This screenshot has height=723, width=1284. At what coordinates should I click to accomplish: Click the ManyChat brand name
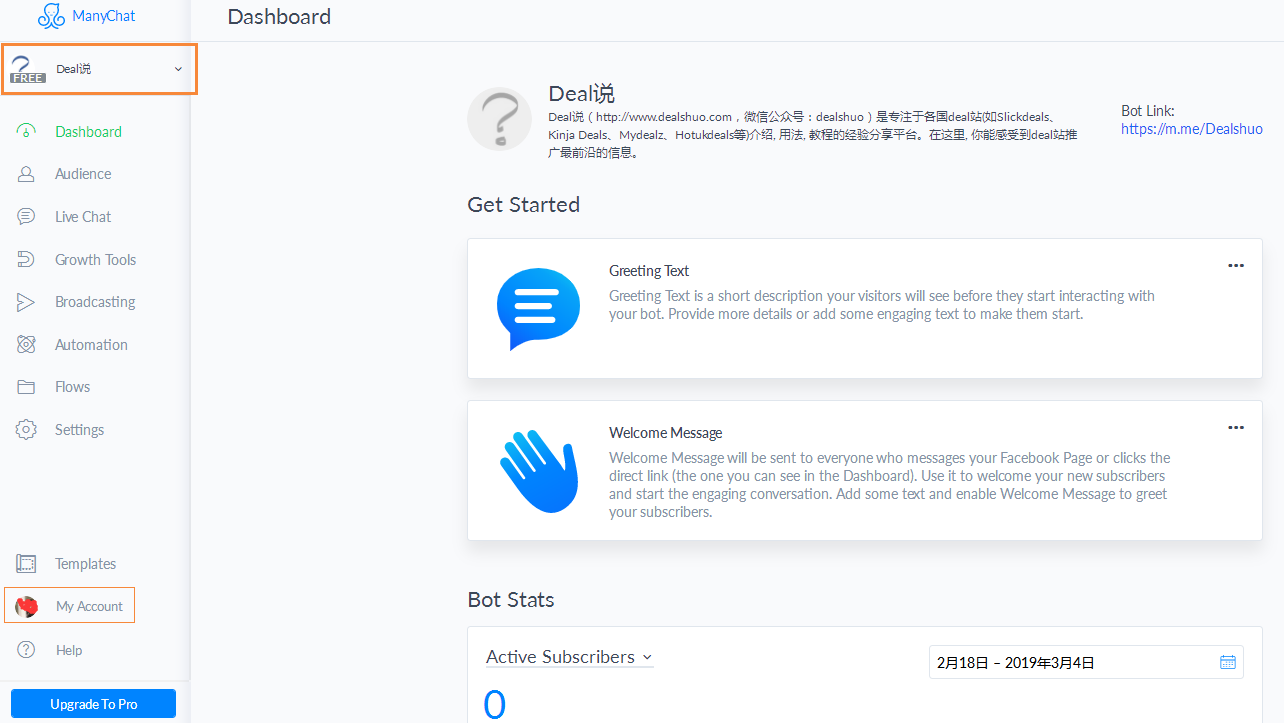[x=104, y=16]
